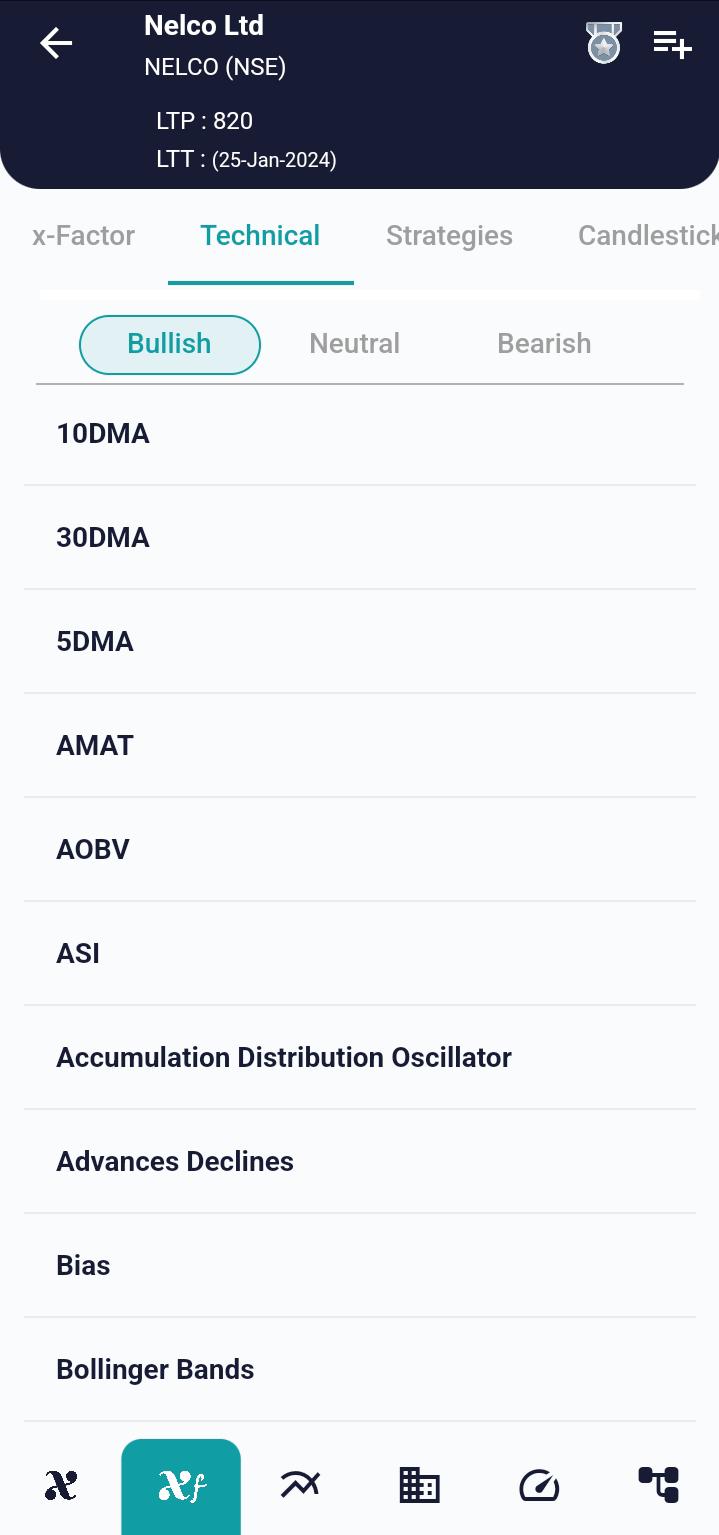Select the speedometer gauge icon at bottom
Screen dimensions: 719x1535
pos(539,1485)
